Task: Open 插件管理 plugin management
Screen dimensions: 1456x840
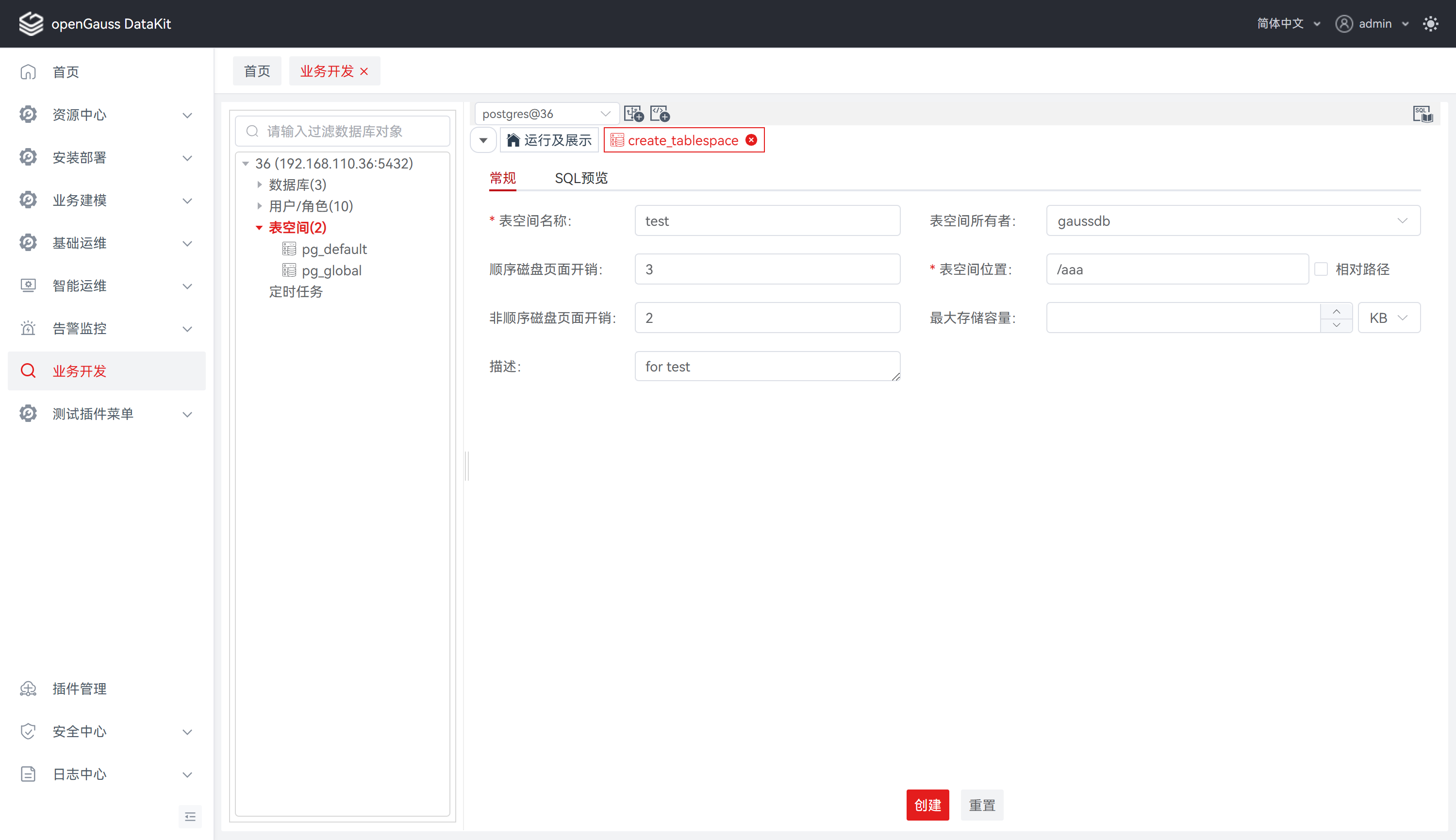Action: coord(107,689)
